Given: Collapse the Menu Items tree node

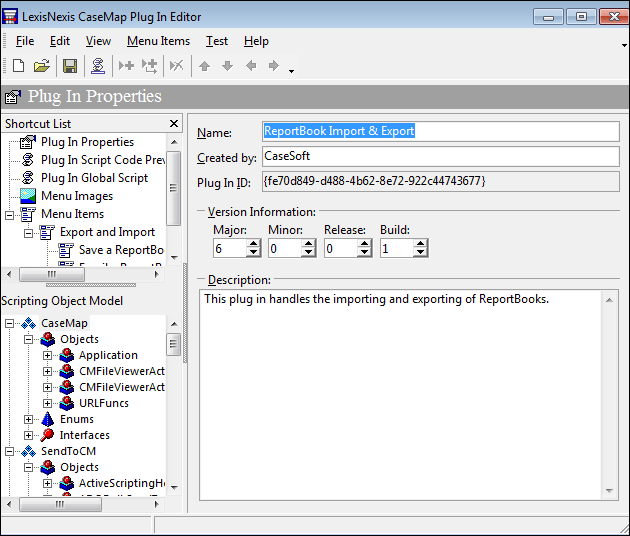Looking at the screenshot, I should (11, 214).
